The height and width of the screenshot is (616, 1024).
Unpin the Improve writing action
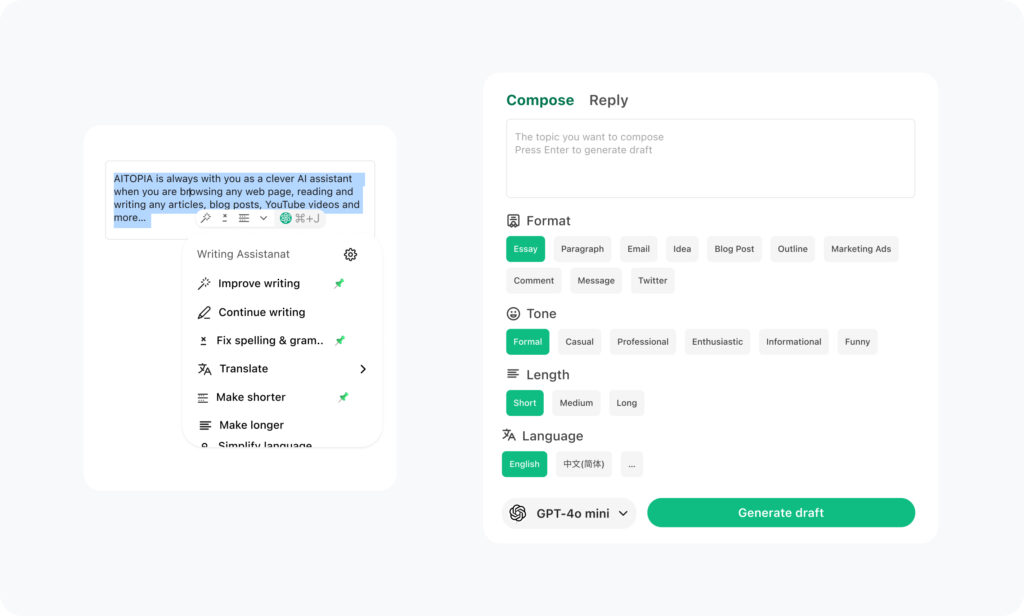(x=339, y=284)
